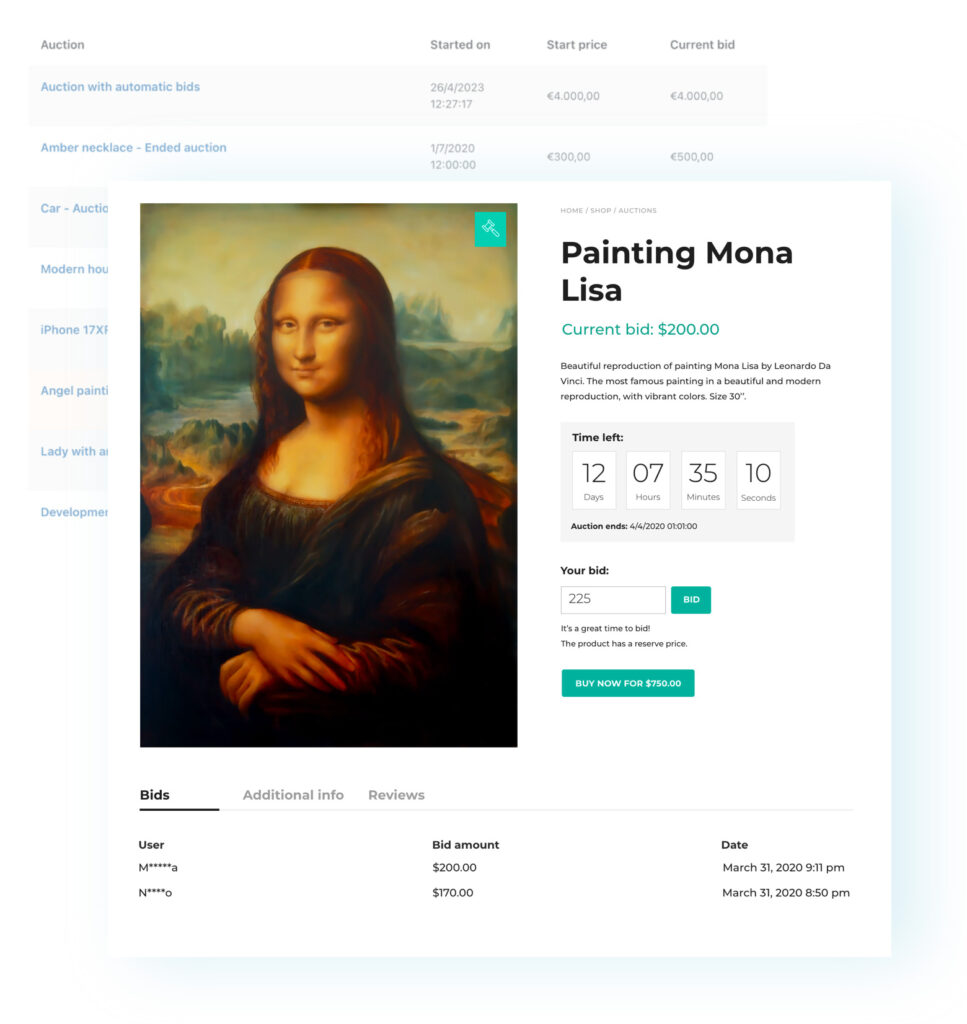Click the Seconds countdown box showing 10
The image size is (967, 1024).
758,479
